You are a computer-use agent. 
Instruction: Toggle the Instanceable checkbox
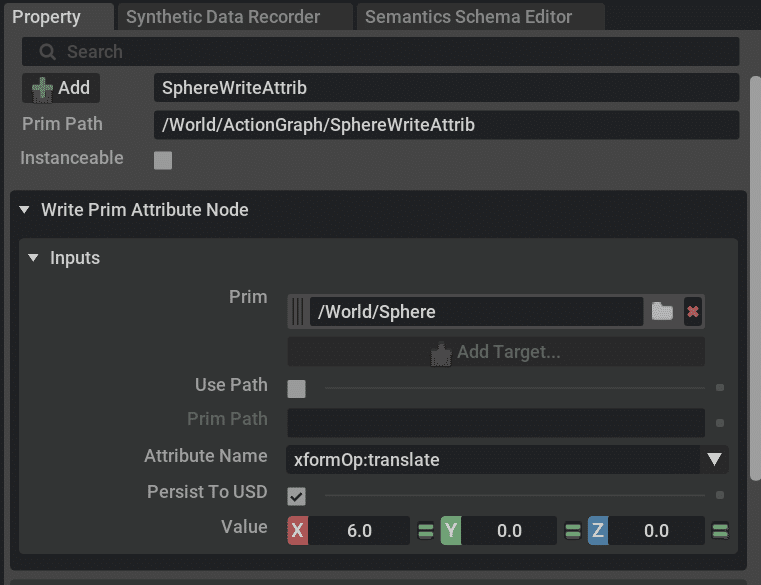pyautogui.click(x=163, y=160)
